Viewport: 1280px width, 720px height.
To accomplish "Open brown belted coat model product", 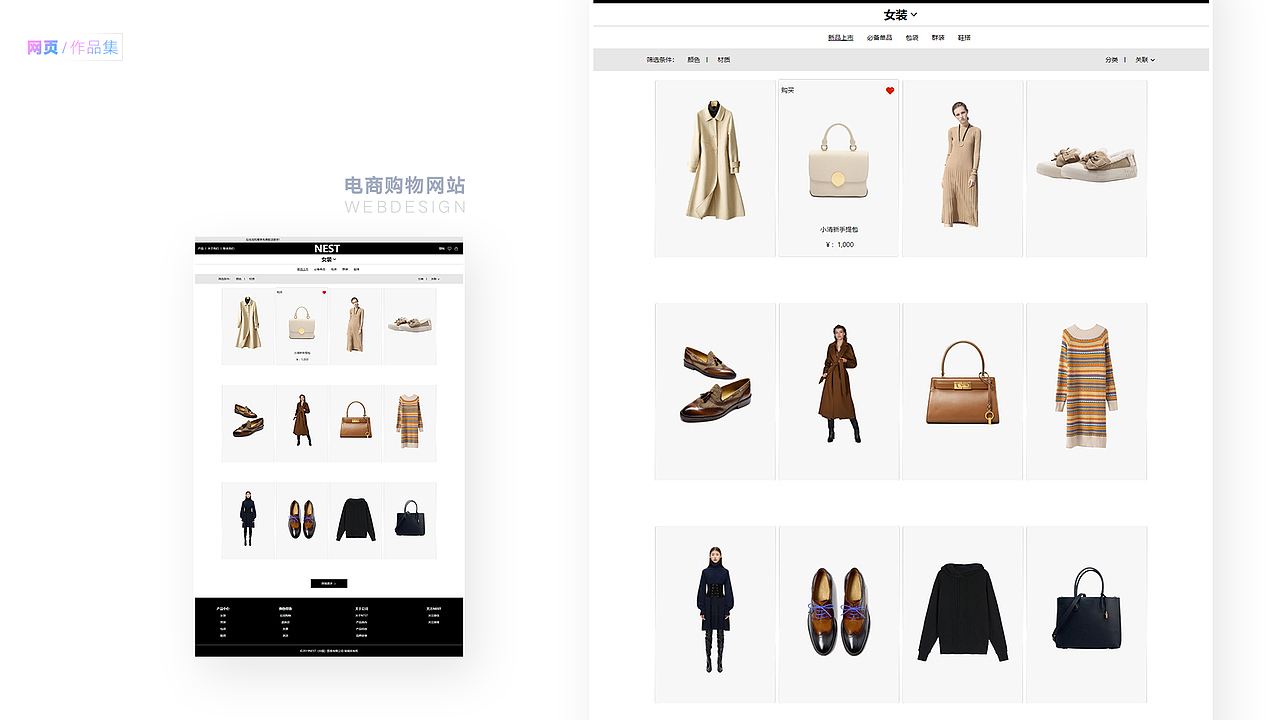I will point(838,391).
